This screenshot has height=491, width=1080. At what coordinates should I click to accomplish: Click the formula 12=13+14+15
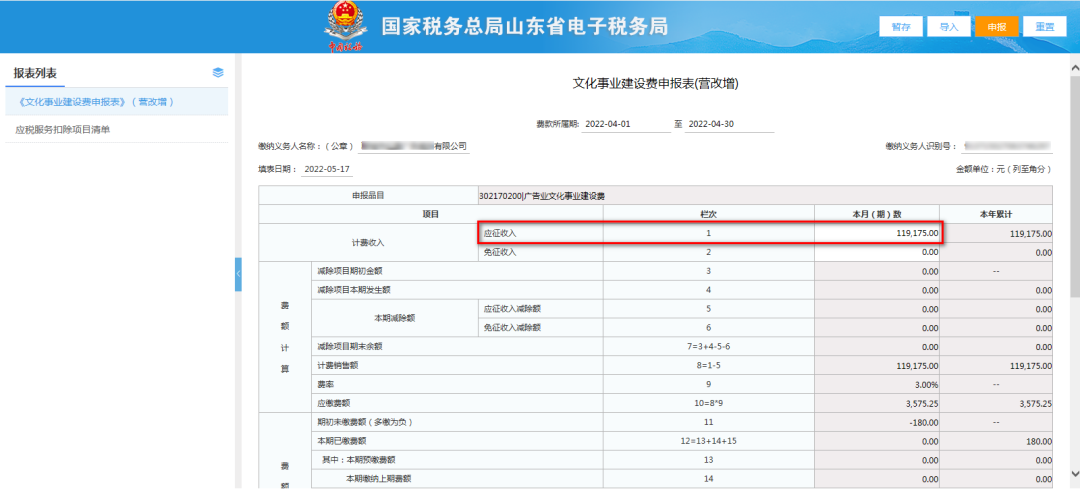[709, 441]
